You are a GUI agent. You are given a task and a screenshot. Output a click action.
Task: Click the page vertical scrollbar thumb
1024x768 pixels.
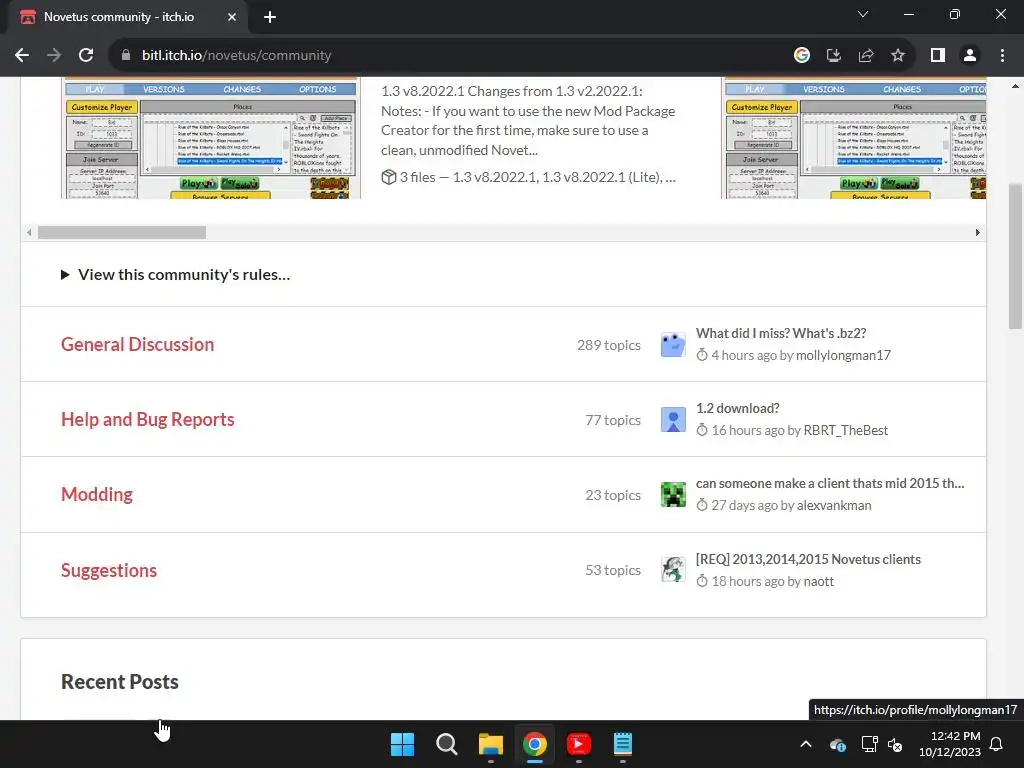(1015, 256)
